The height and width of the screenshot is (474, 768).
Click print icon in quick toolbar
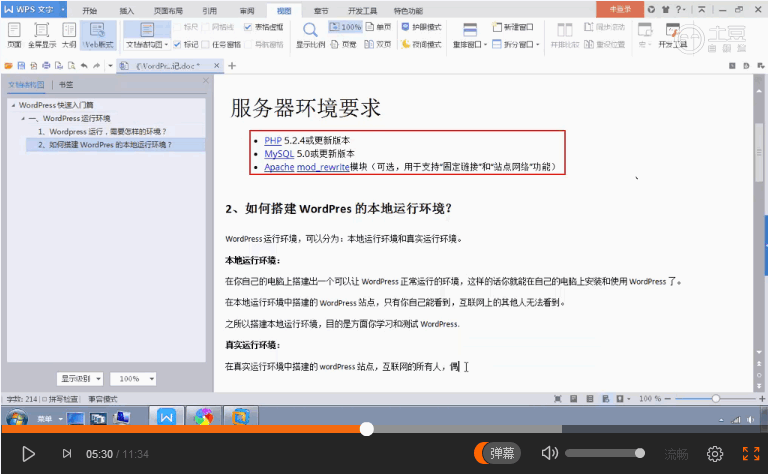tap(46, 66)
